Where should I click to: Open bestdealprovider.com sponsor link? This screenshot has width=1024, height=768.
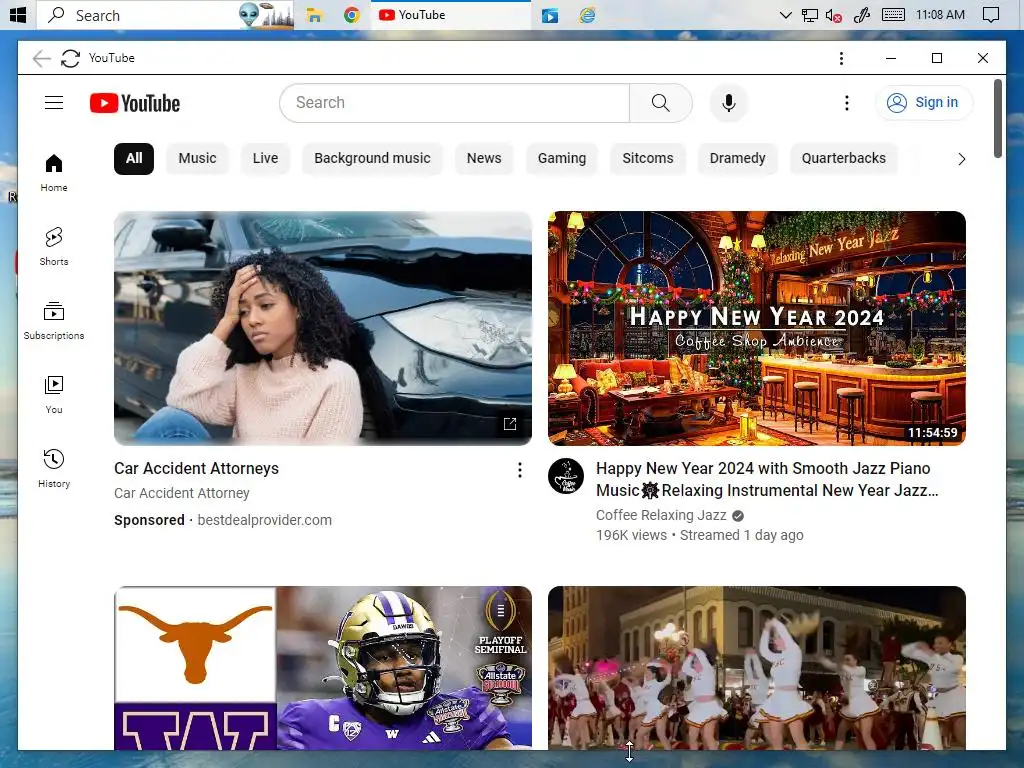coord(264,520)
